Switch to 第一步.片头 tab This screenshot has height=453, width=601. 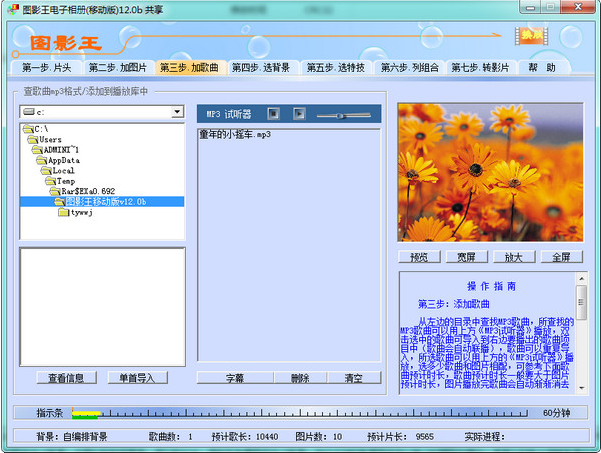(46, 67)
